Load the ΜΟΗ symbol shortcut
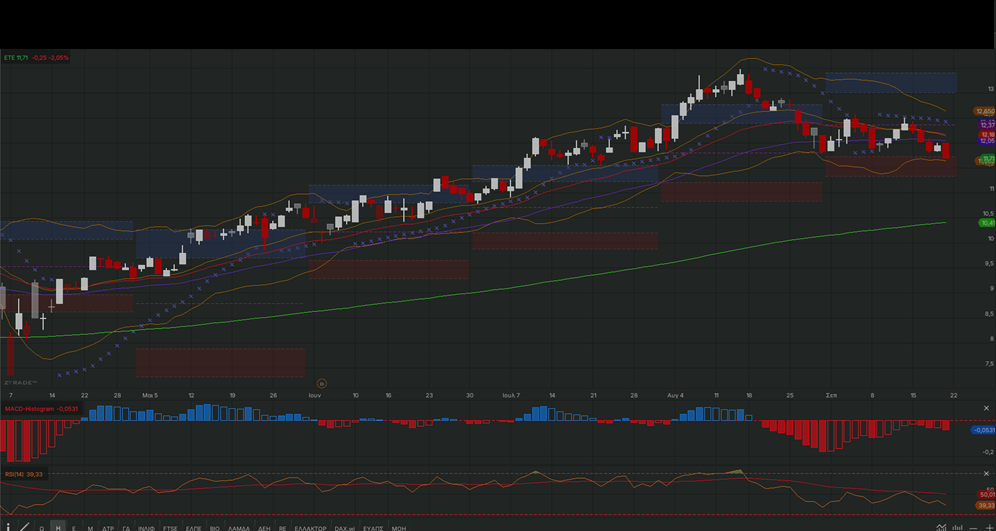Image resolution: width=996 pixels, height=531 pixels. point(399,528)
